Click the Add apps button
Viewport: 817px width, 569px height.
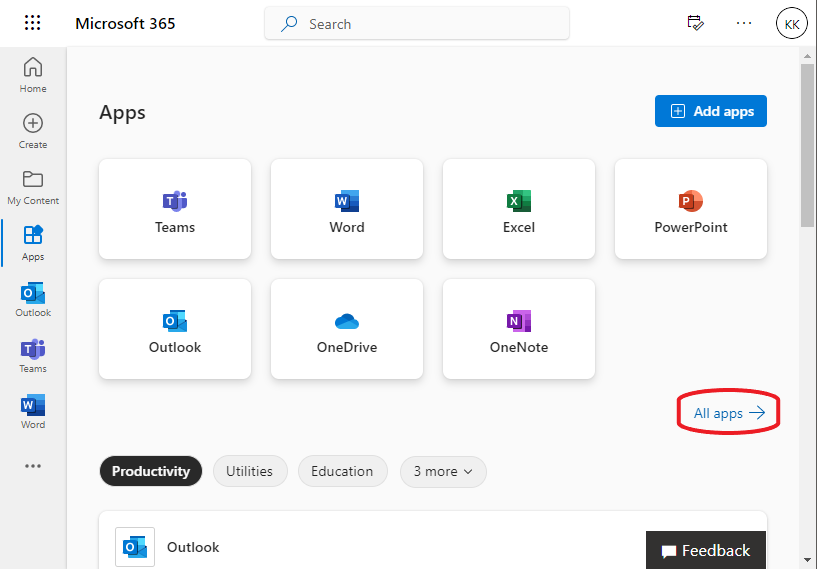711,111
